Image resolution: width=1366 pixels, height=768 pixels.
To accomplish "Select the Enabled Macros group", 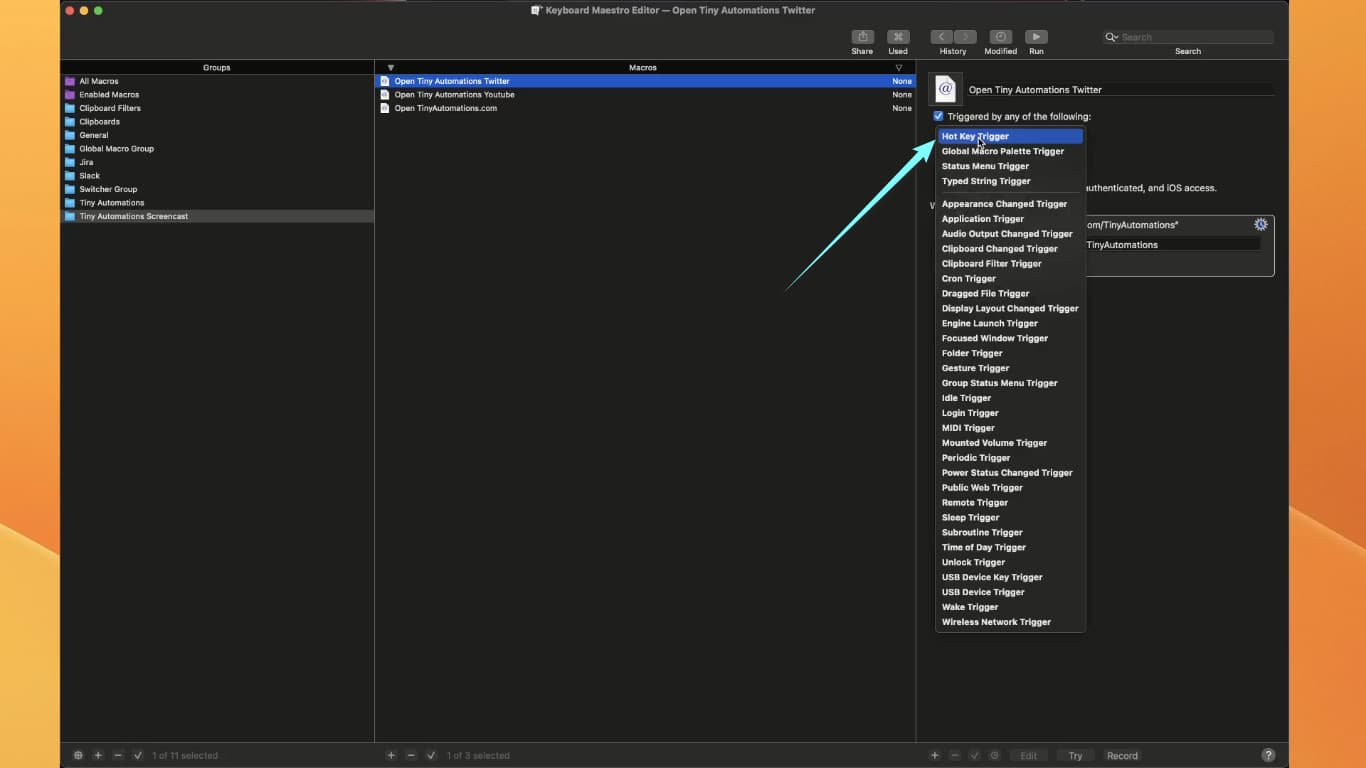I will point(217,95).
